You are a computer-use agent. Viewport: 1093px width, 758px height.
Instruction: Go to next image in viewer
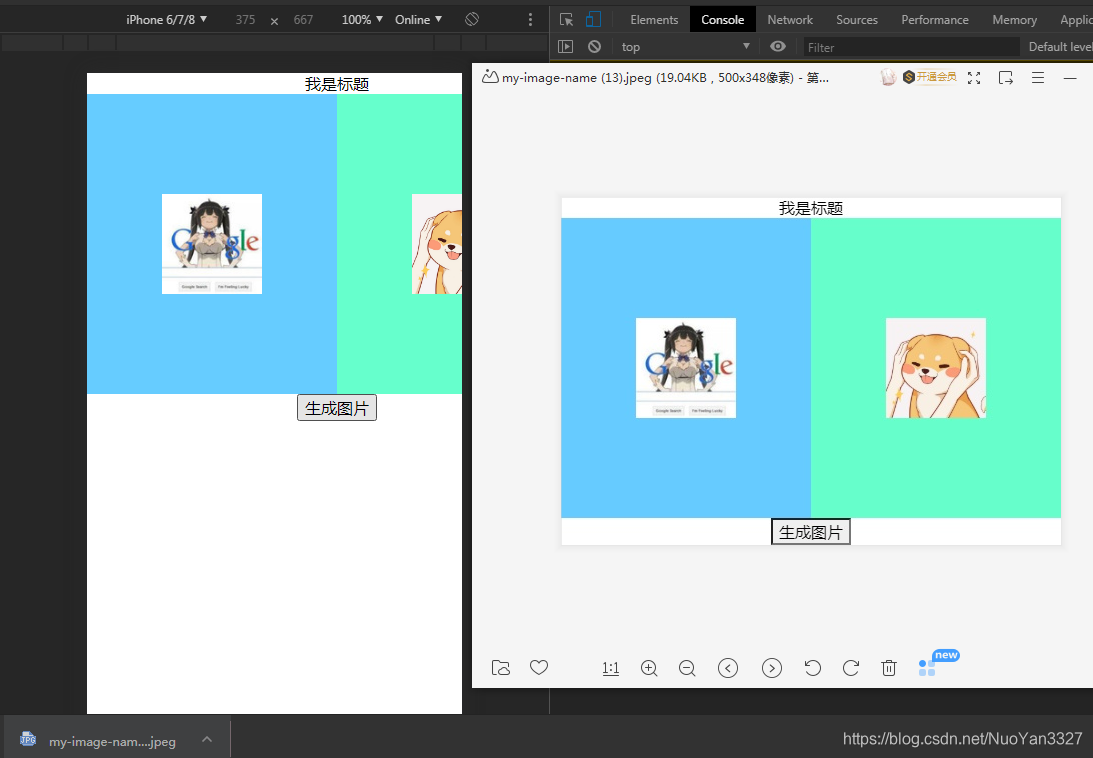pyautogui.click(x=772, y=668)
